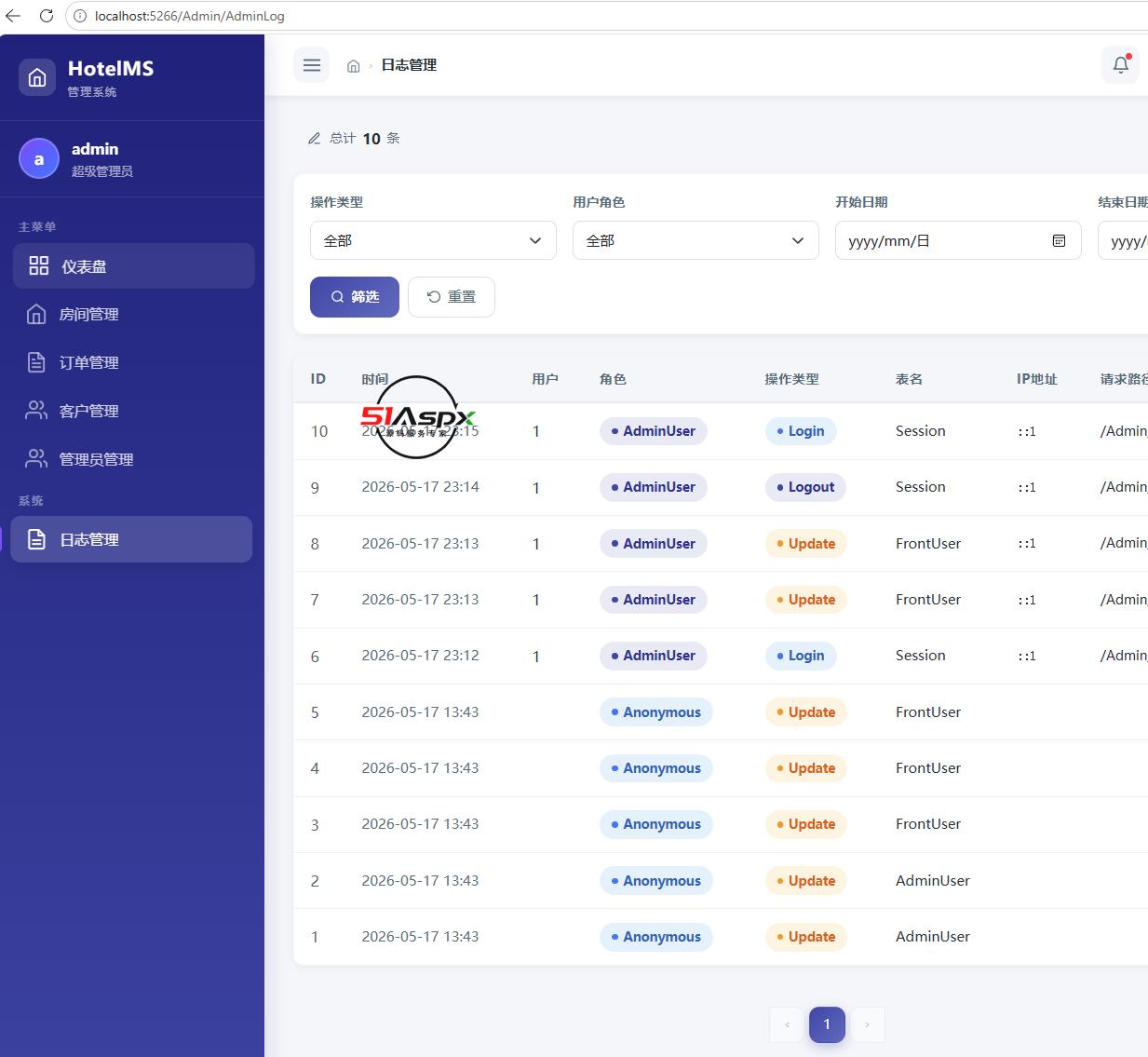Click the pencil icon beside 总计
Viewport: 1148px width, 1057px height.
(x=315, y=139)
